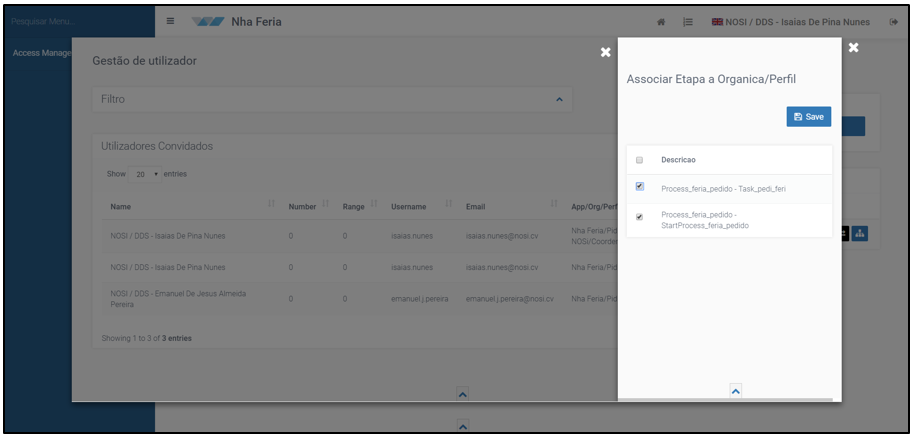
Task: Select NOSI / DDS - Emanuel De Jesus Almeida Pereira
Action: [x=178, y=299]
